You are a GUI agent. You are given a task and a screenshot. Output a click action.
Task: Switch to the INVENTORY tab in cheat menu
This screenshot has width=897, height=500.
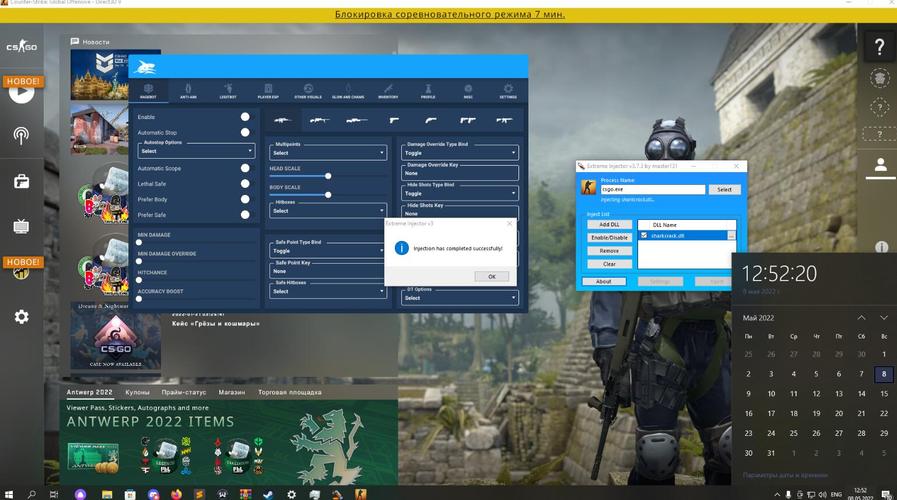[388, 90]
